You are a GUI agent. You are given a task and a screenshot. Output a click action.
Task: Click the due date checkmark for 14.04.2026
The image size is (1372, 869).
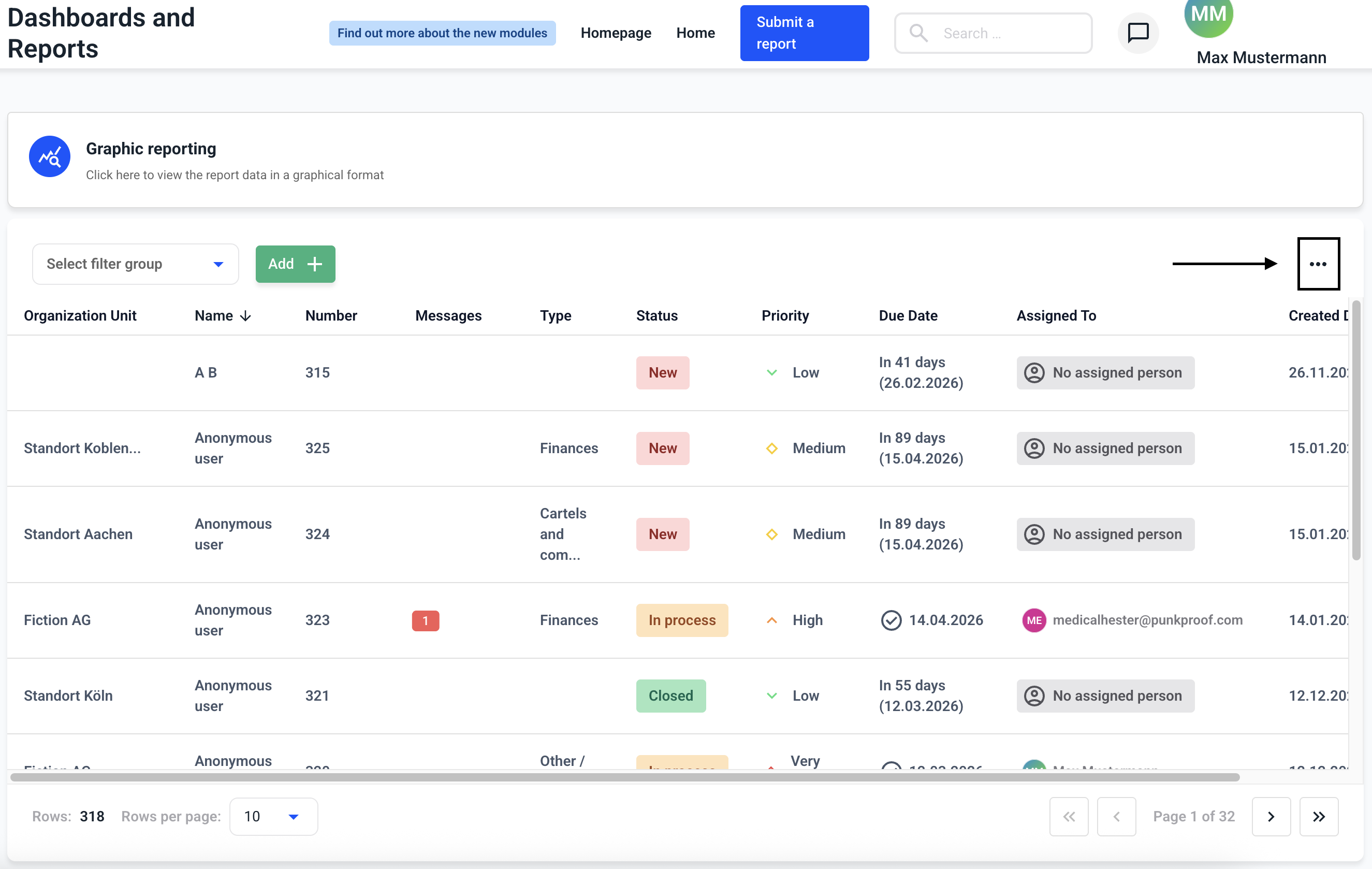[891, 620]
